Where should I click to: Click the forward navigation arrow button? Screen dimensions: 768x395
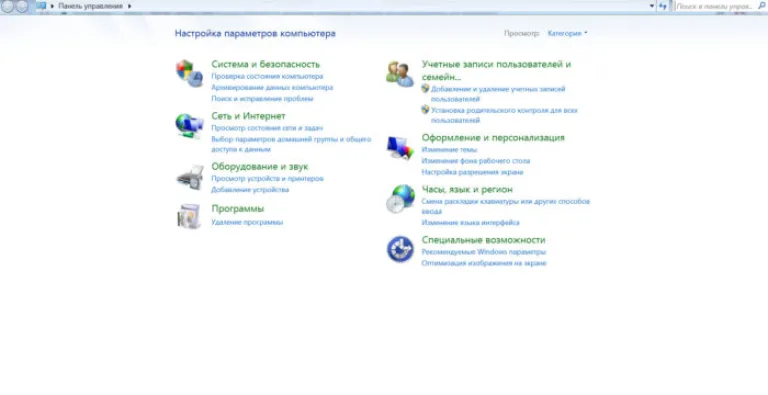(22, 6)
